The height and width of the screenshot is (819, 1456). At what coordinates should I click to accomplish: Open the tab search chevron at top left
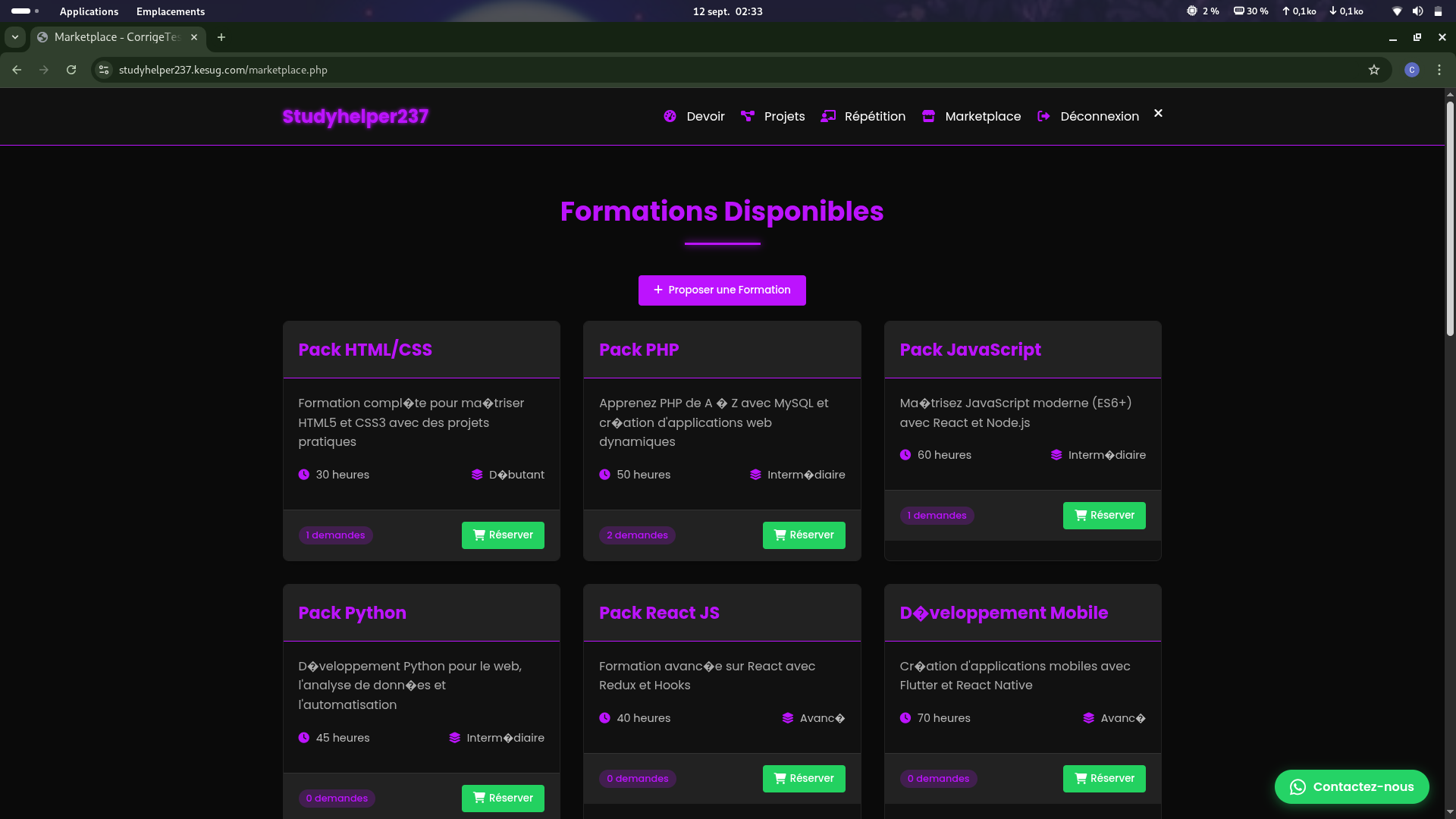coord(15,36)
